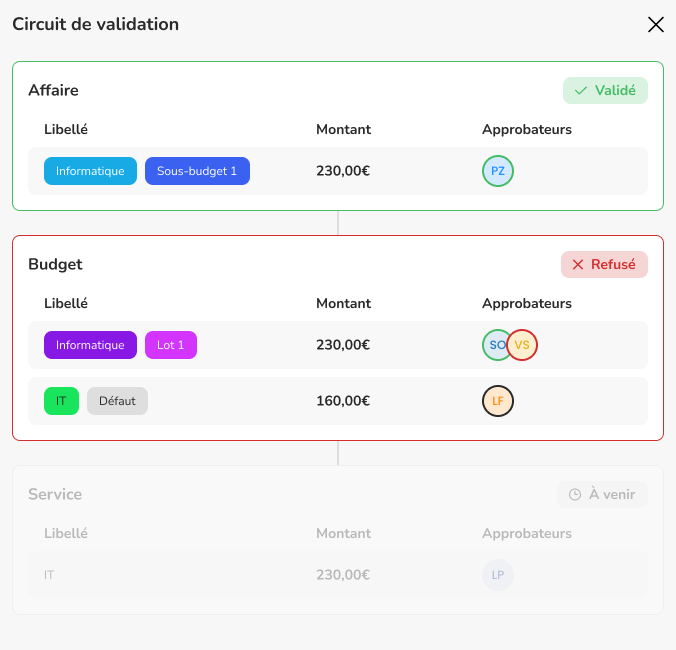Select the purple Informatique tag in Budget
Image resolution: width=676 pixels, height=650 pixels.
(90, 345)
